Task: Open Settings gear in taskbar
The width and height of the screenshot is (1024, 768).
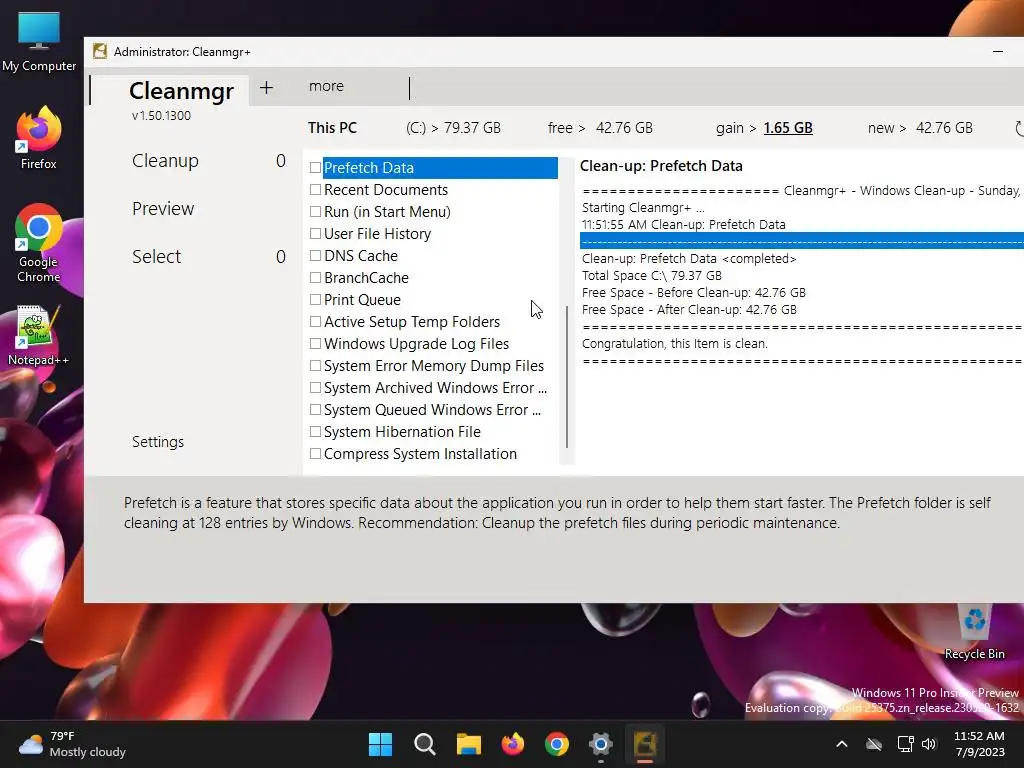Action: click(601, 744)
